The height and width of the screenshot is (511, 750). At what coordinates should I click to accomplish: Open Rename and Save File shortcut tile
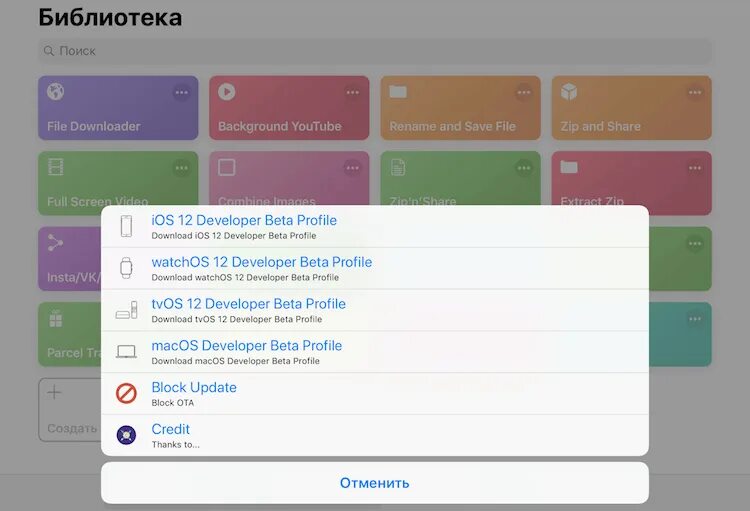coord(460,108)
